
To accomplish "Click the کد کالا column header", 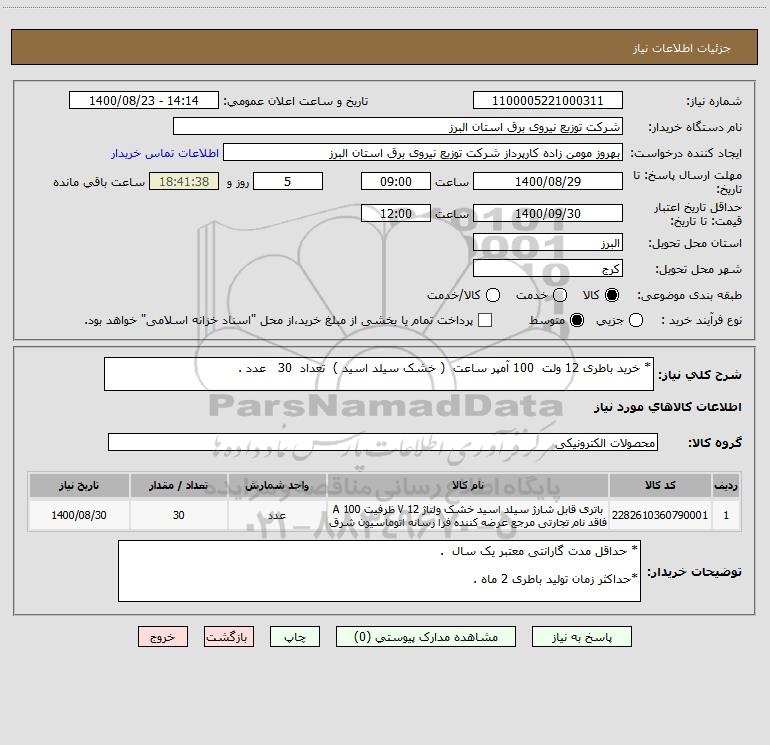I will coord(660,485).
